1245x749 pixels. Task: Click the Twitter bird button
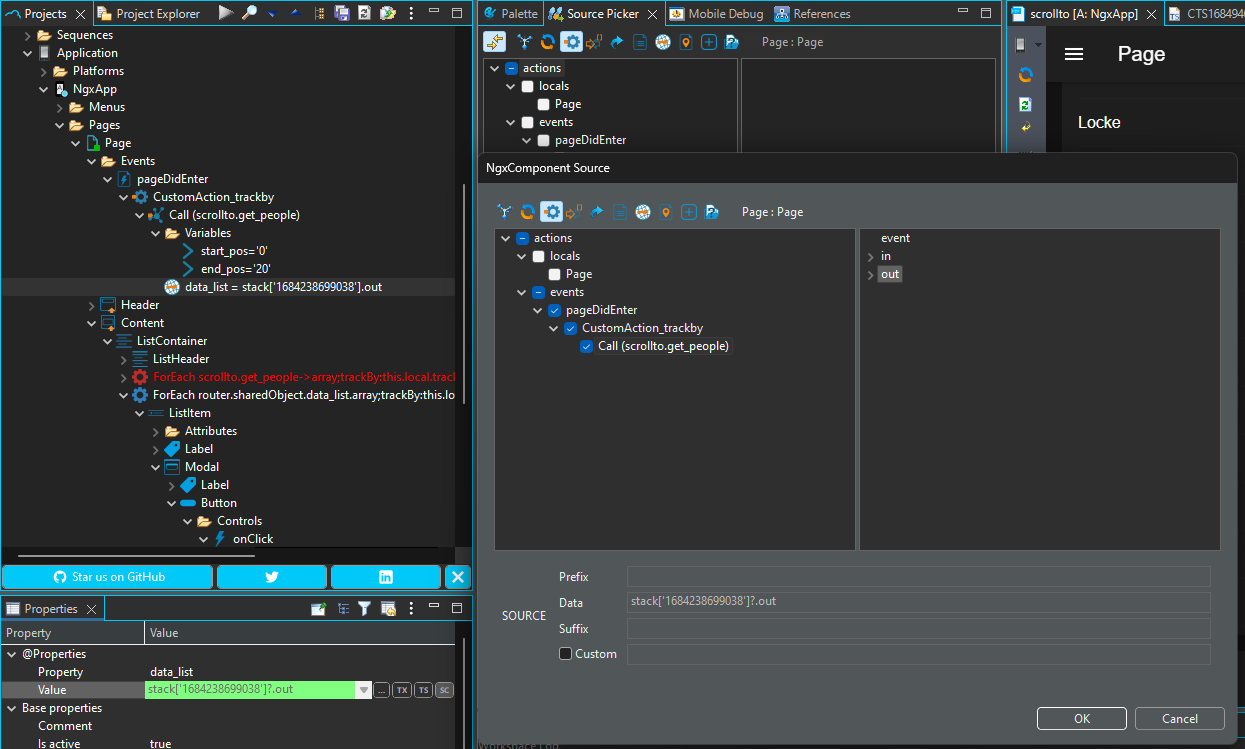pos(272,577)
